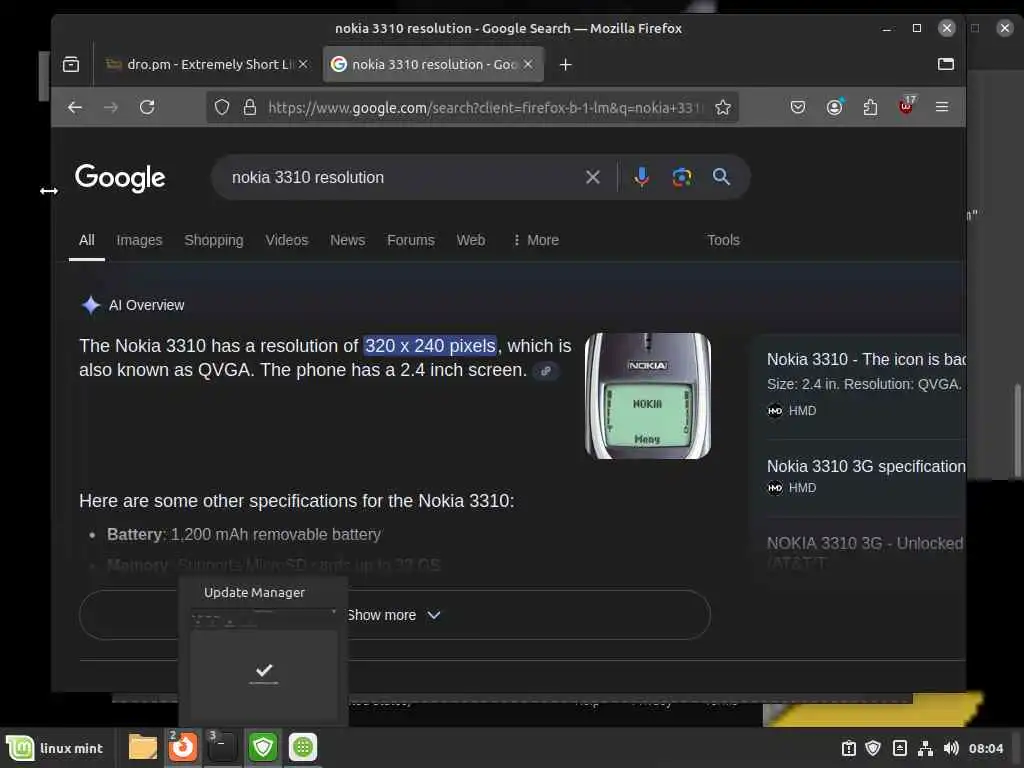Open the security shield icon in the tray
The width and height of the screenshot is (1024, 768).
pos(873,748)
